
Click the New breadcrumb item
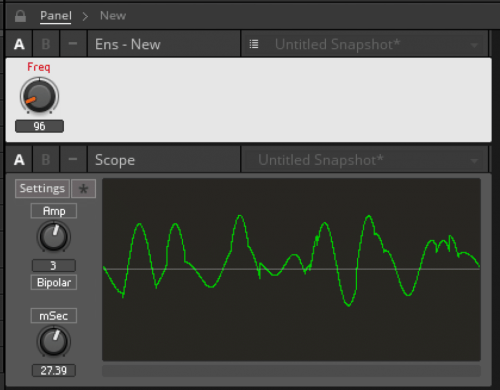[x=113, y=16]
